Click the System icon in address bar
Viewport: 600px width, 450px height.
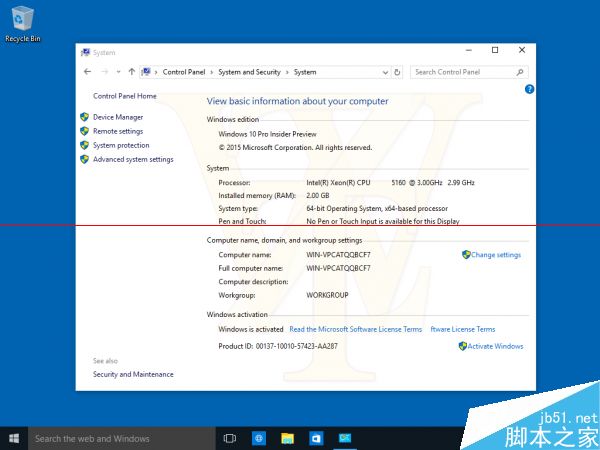[146, 72]
